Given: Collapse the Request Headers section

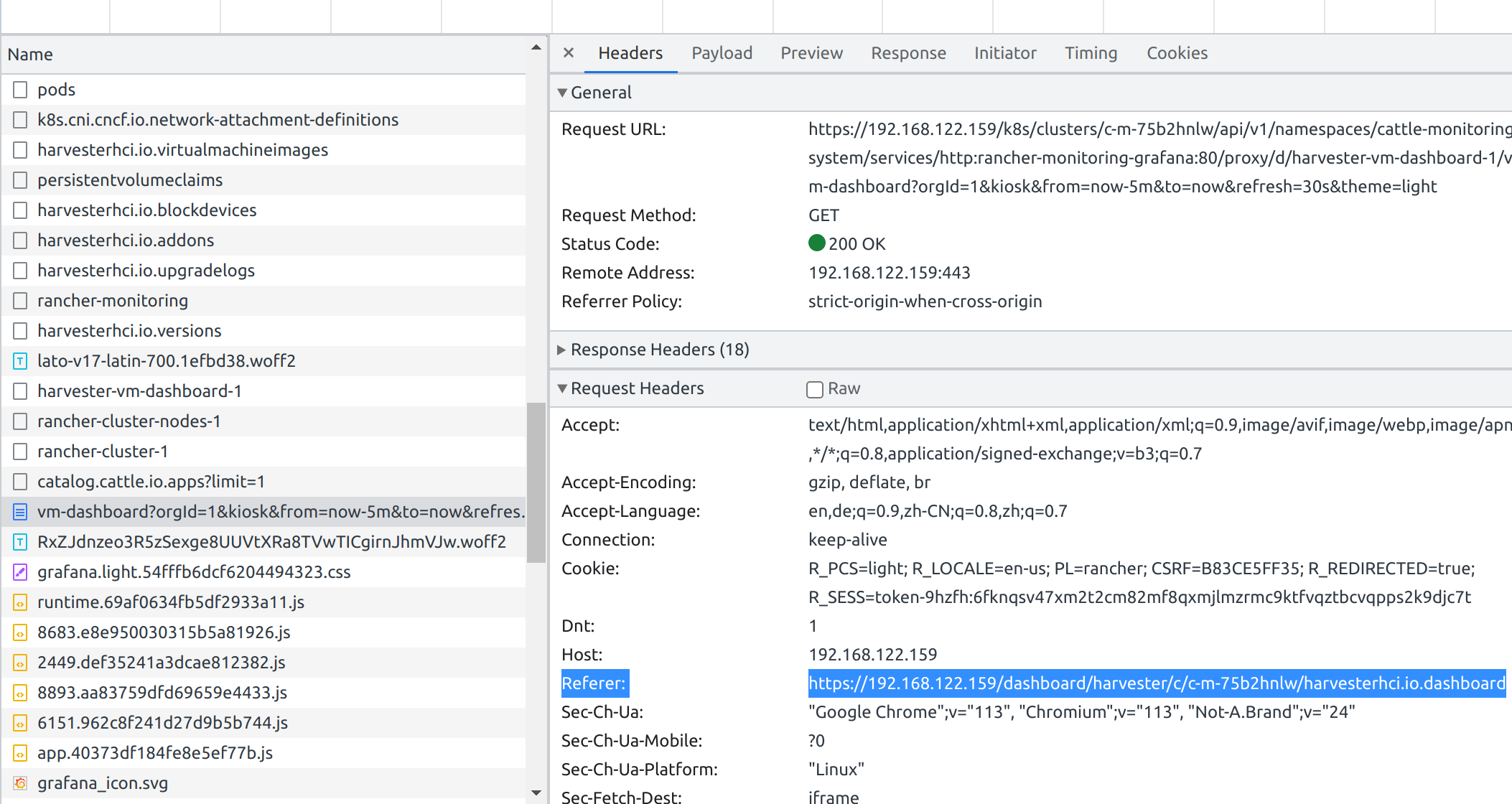Looking at the screenshot, I should click(562, 388).
